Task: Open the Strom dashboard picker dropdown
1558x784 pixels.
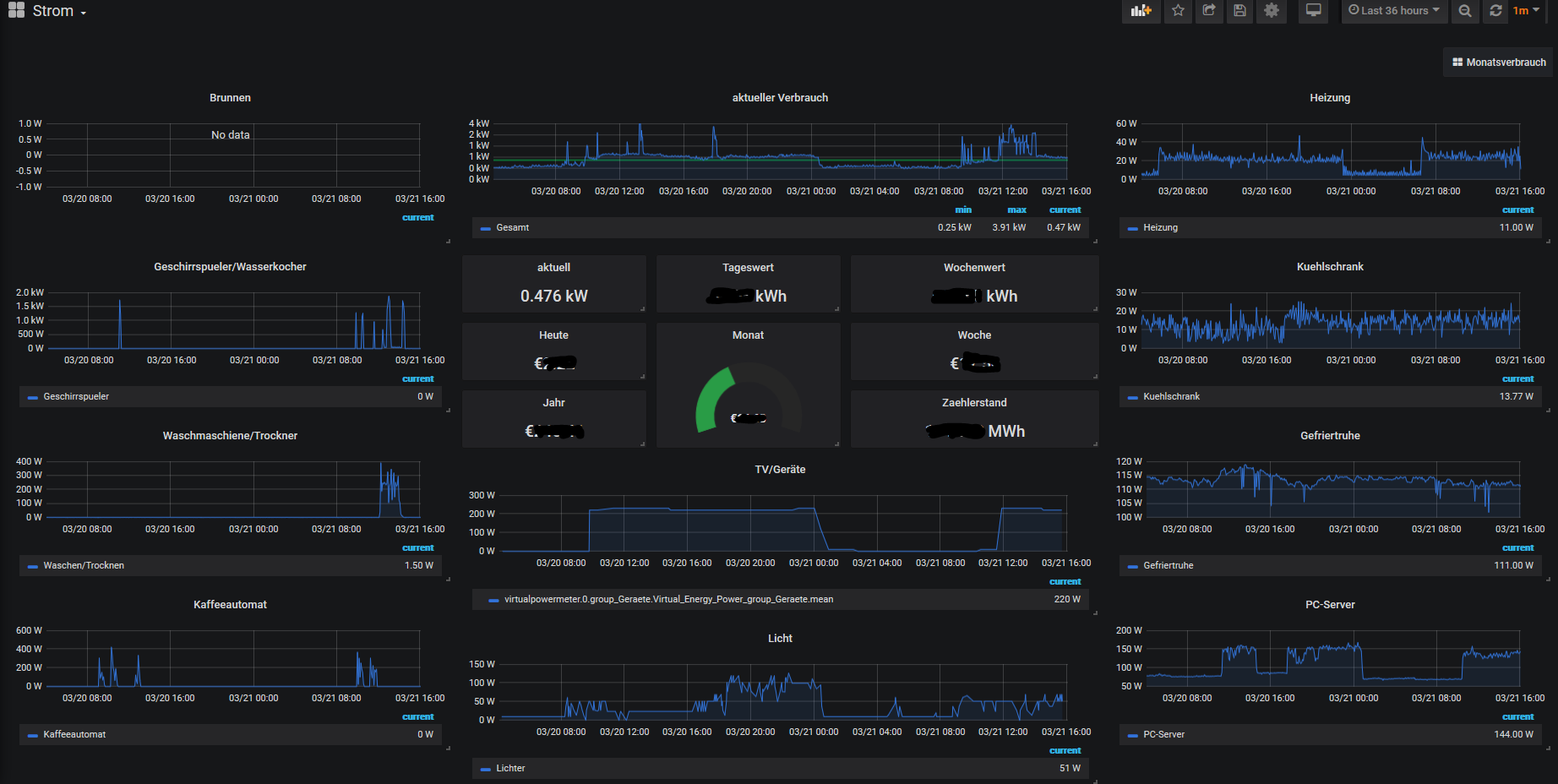Action: click(59, 11)
